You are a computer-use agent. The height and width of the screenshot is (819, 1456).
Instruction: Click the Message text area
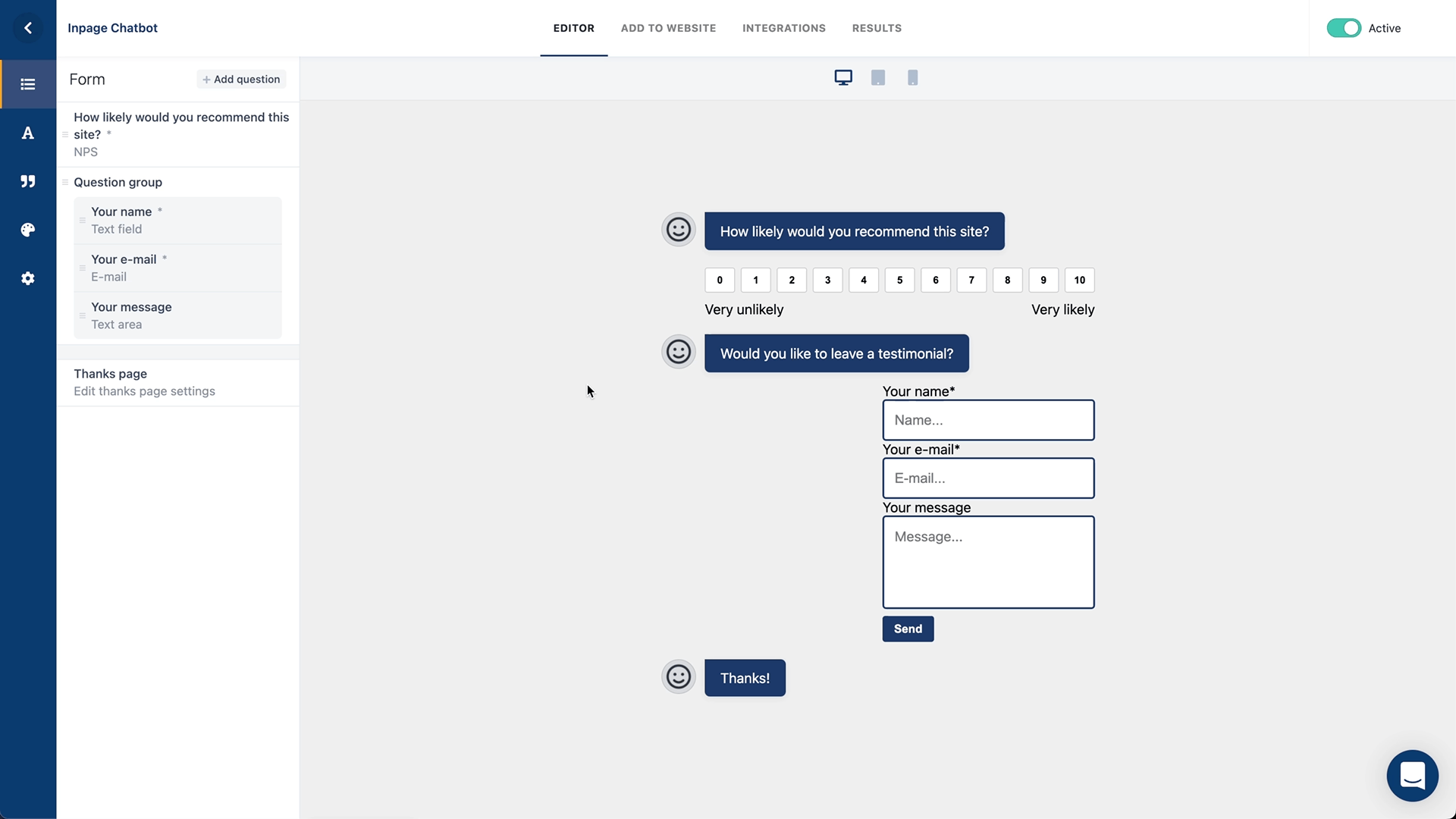pyautogui.click(x=988, y=563)
